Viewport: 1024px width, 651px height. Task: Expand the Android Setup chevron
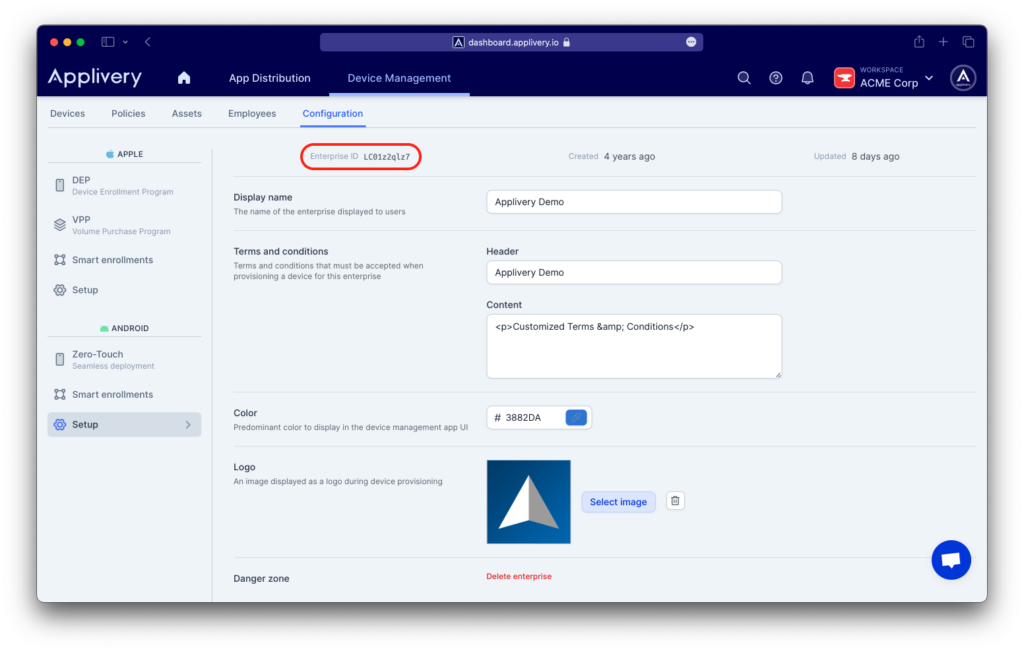point(188,424)
